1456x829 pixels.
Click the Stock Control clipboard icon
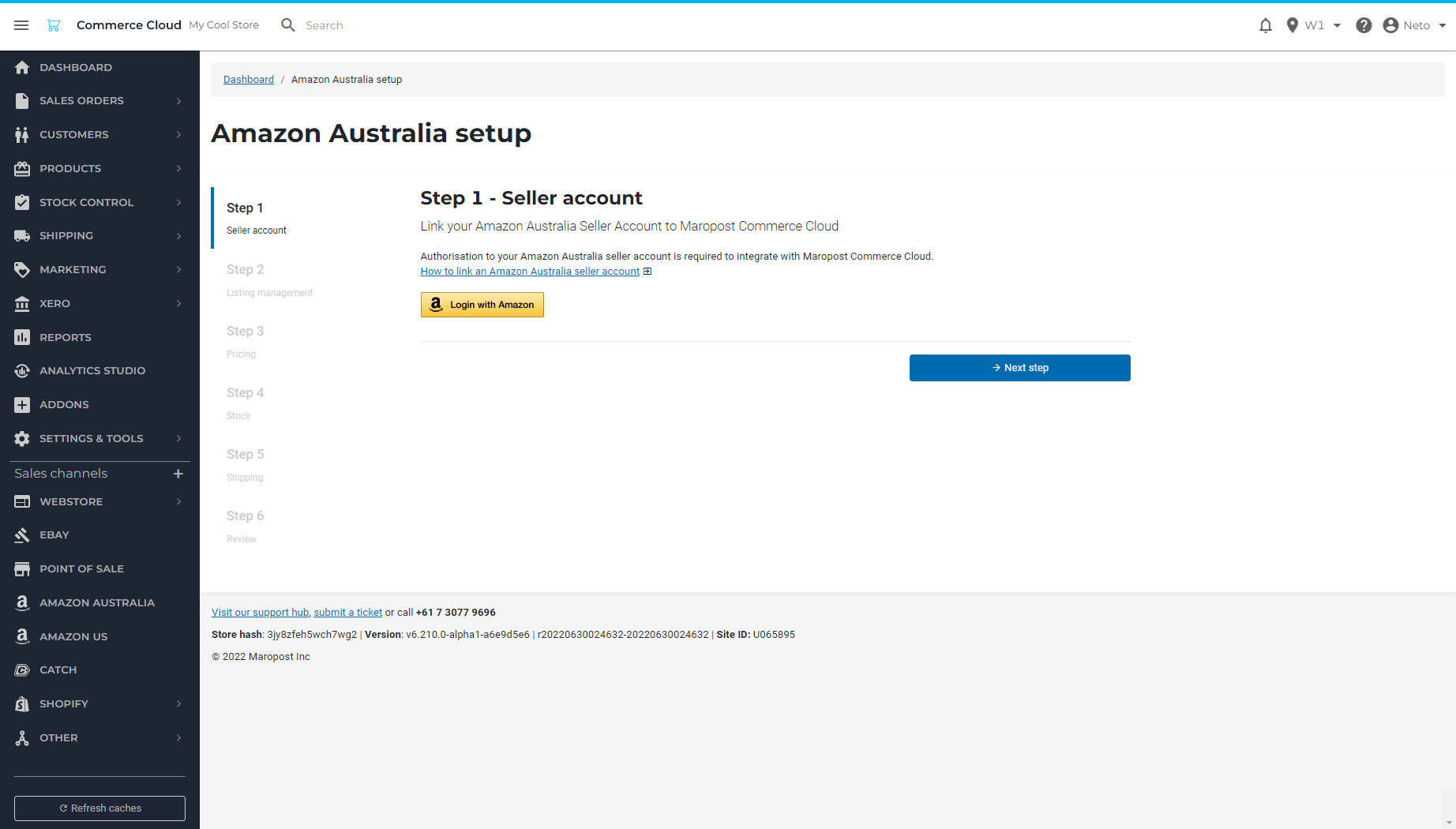22,202
